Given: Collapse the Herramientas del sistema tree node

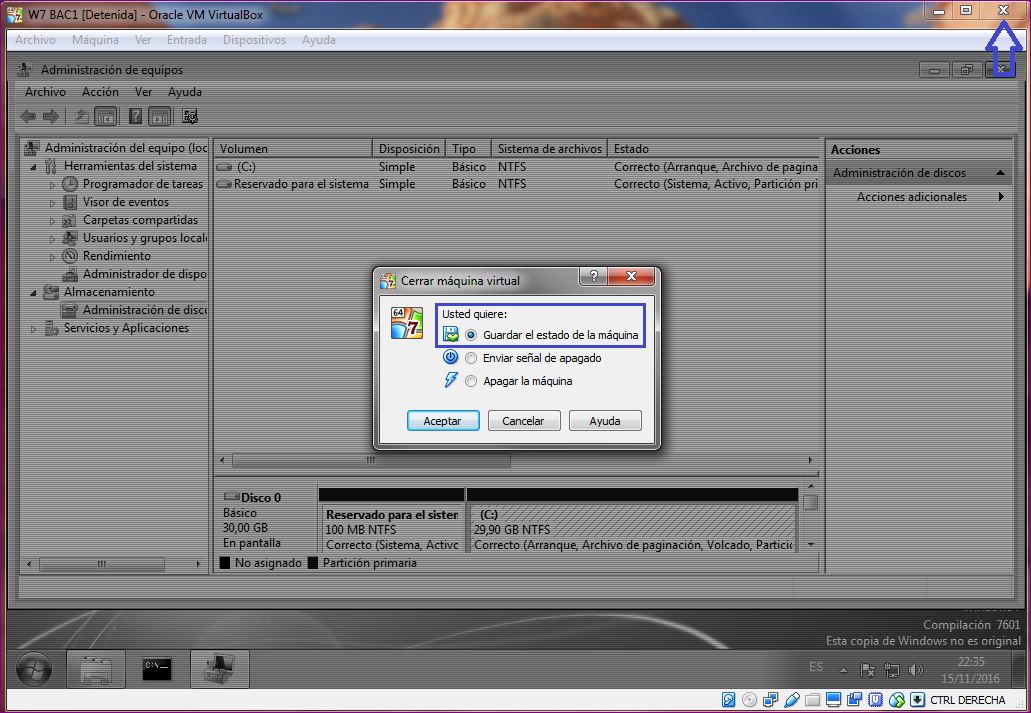Looking at the screenshot, I should 34,167.
